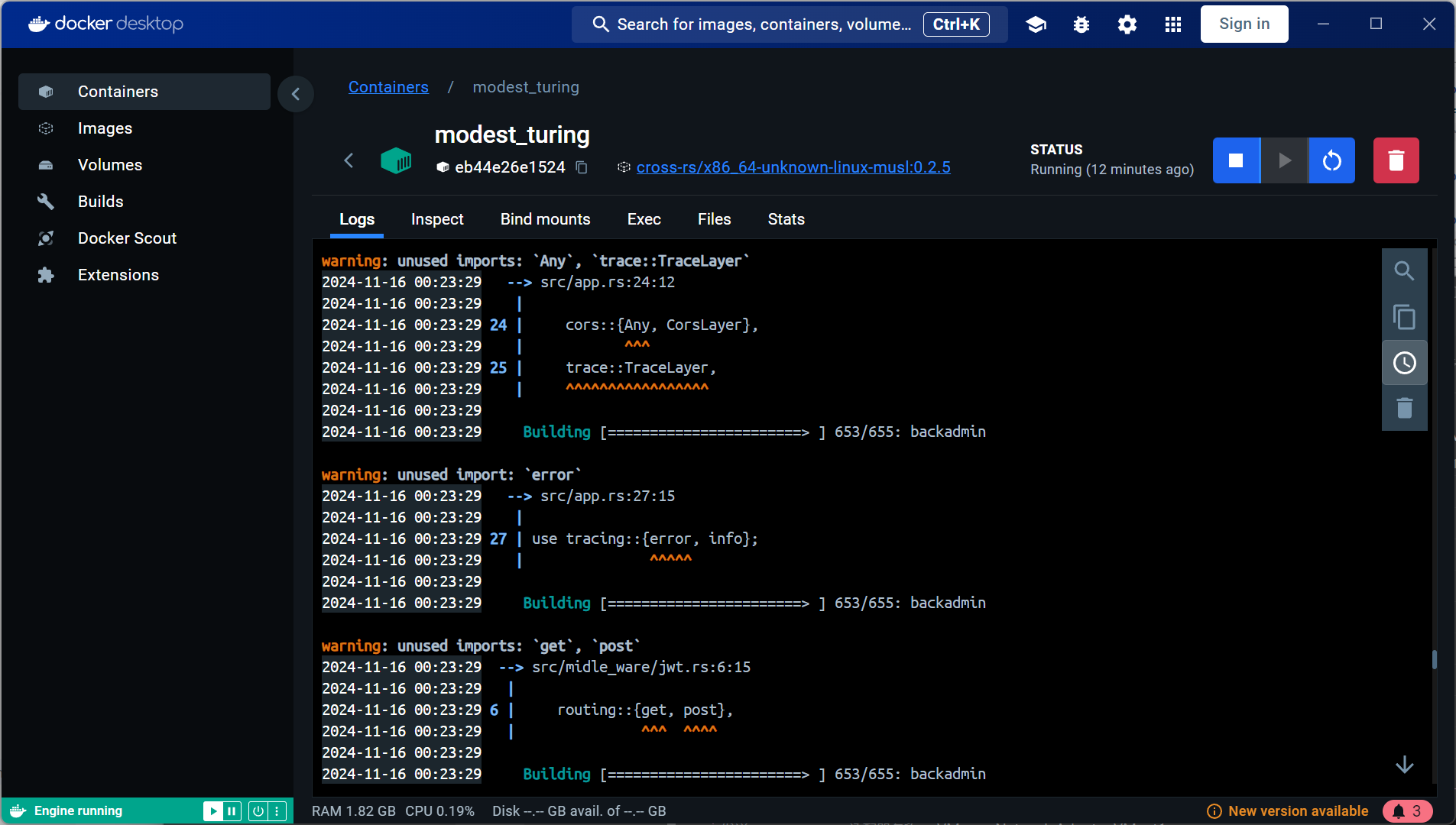Open Builds in sidebar
The image size is (1456, 825).
(x=144, y=202)
